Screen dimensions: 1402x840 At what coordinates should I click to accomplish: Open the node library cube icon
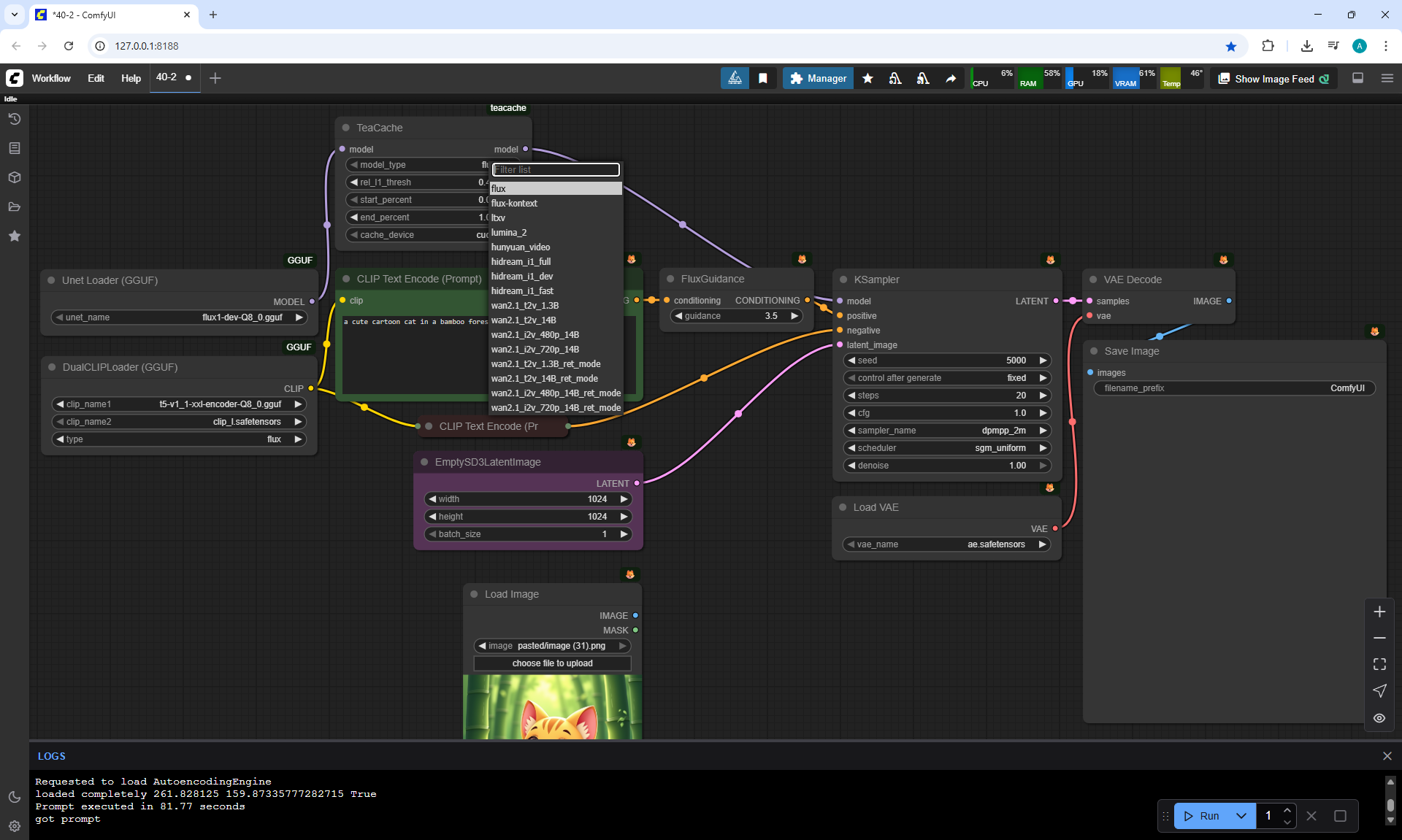[x=14, y=177]
